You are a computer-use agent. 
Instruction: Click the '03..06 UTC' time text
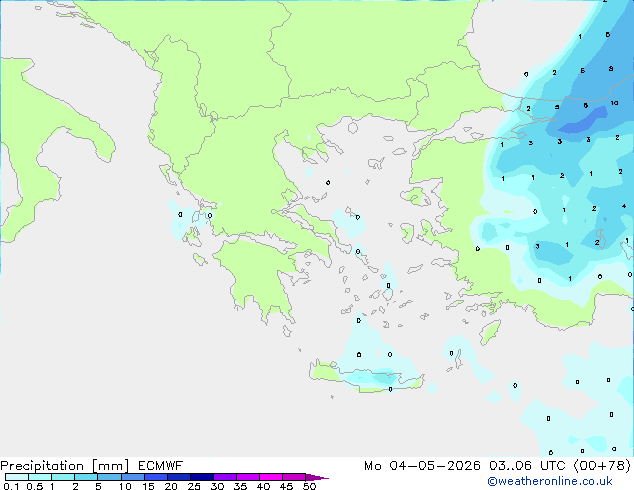(x=527, y=466)
